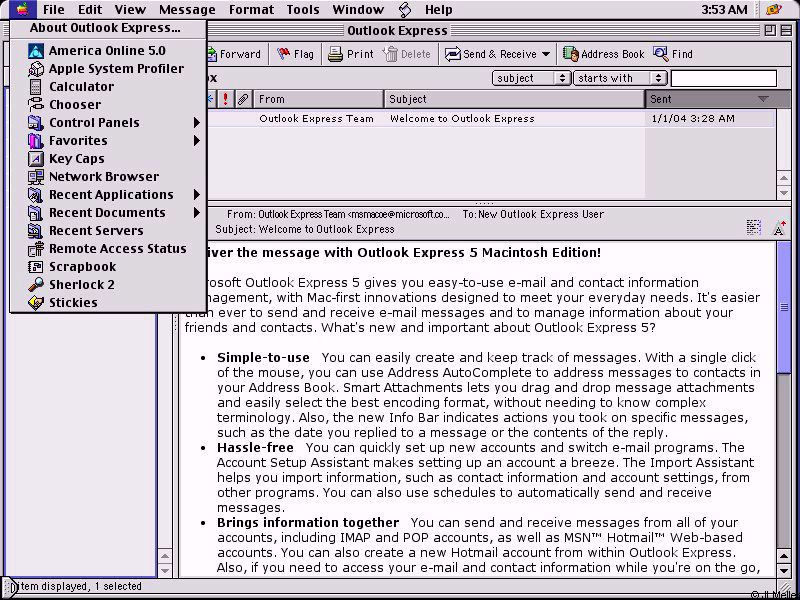Screen dimensions: 800x600
Task: Open the starts with filter dropdown
Action: pos(620,78)
